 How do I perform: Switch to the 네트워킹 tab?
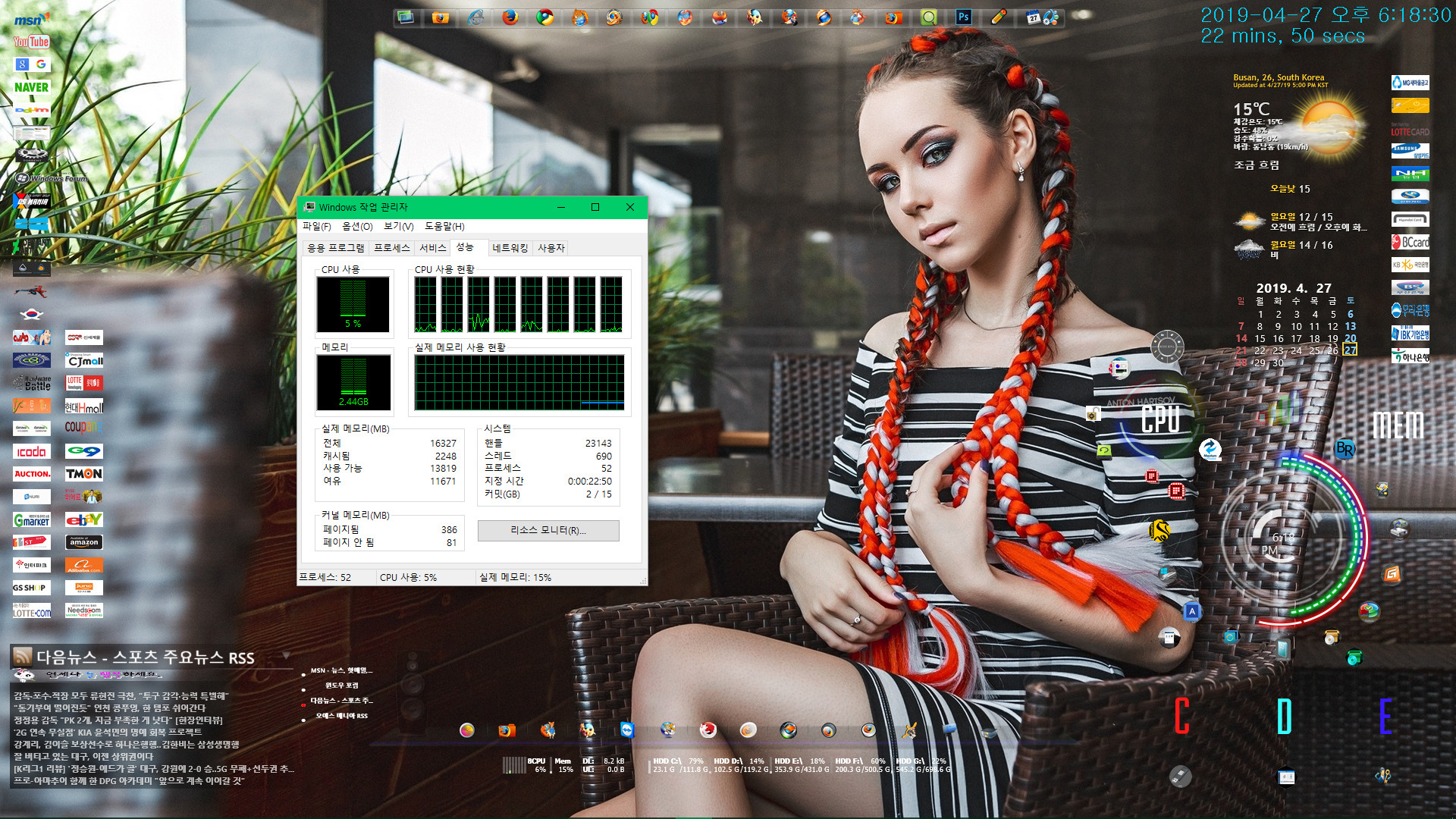[x=510, y=248]
